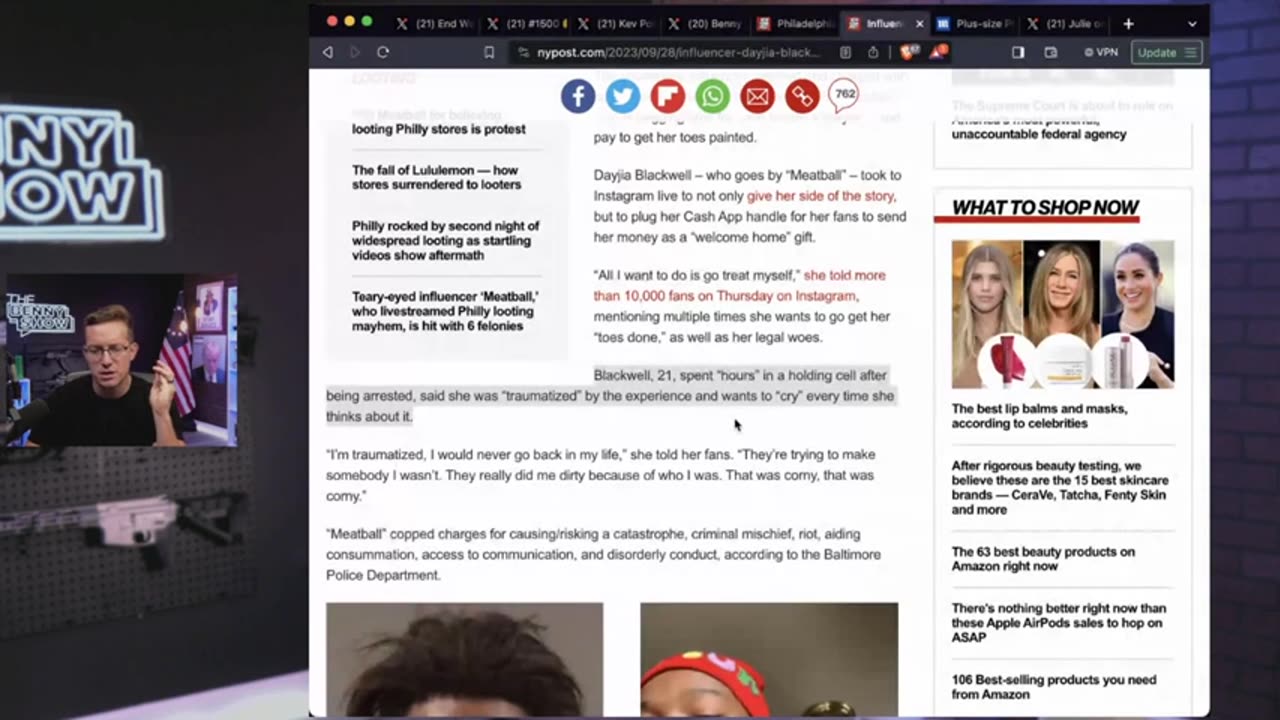Viewport: 1280px width, 720px height.
Task: Enable the VPN from the toolbar
Action: (1100, 52)
